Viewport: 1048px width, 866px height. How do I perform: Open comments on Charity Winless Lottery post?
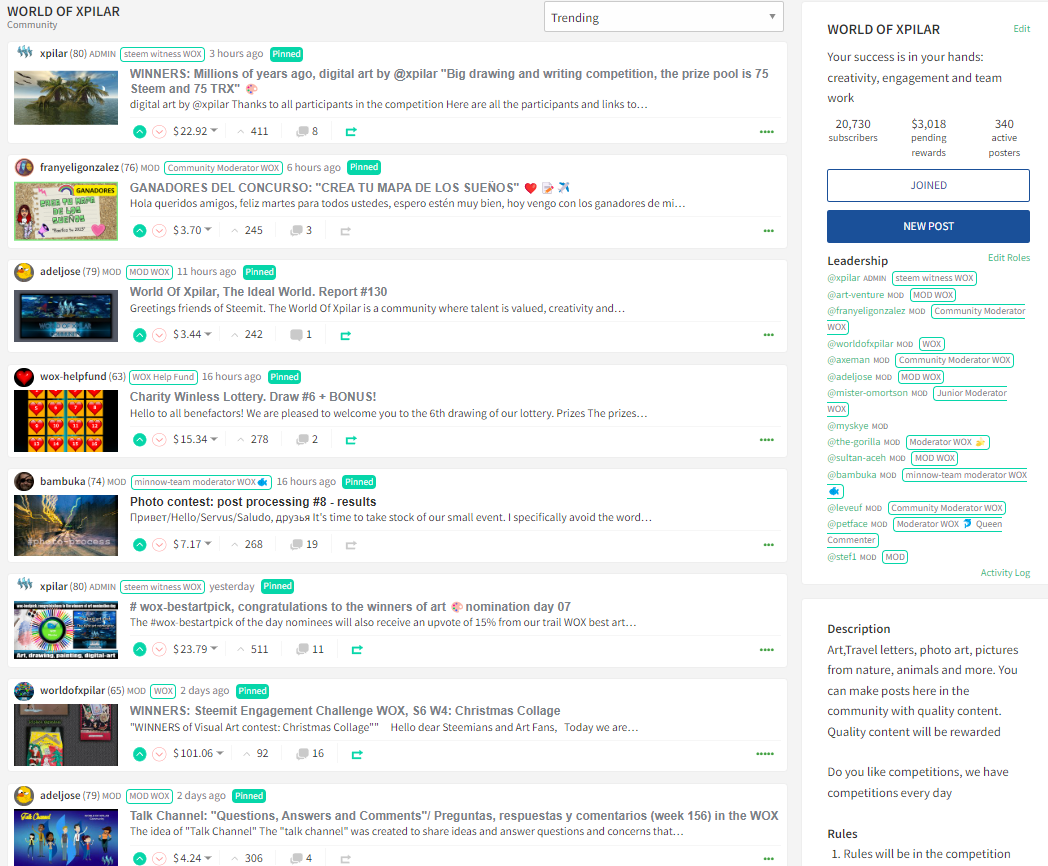pyautogui.click(x=307, y=439)
